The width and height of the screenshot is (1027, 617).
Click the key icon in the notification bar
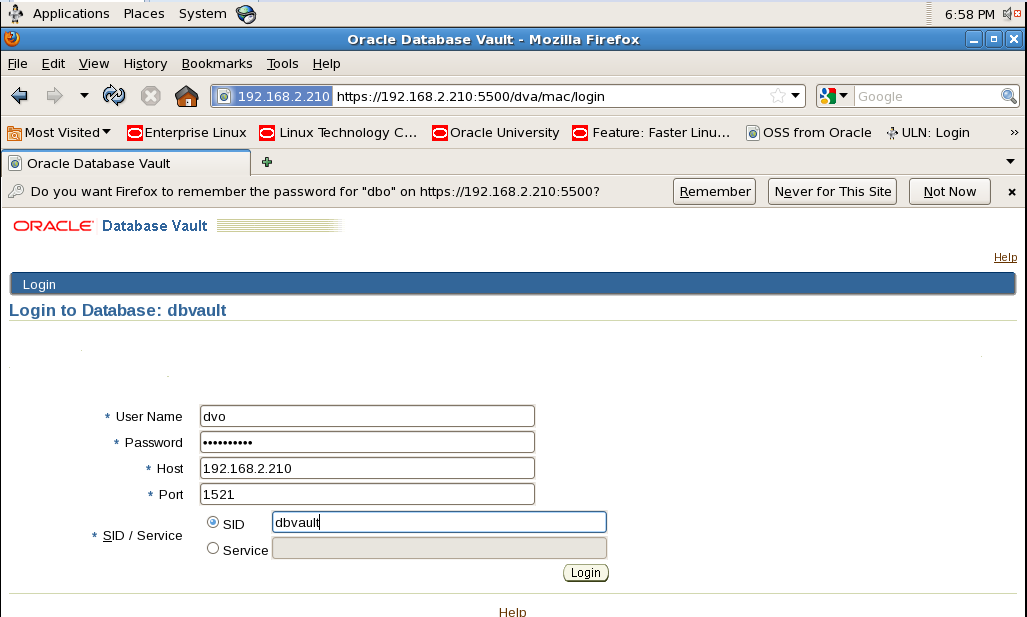point(16,191)
